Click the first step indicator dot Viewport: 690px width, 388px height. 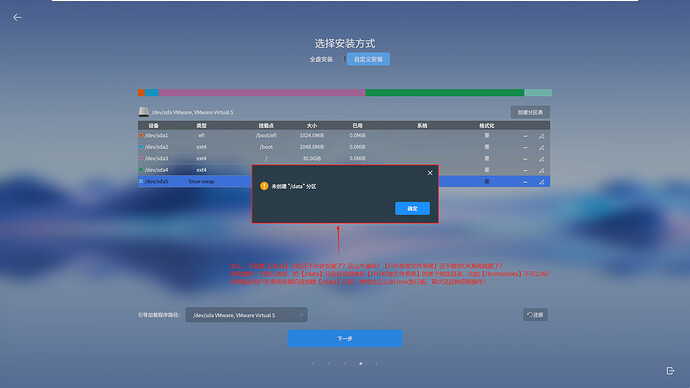tap(313, 364)
